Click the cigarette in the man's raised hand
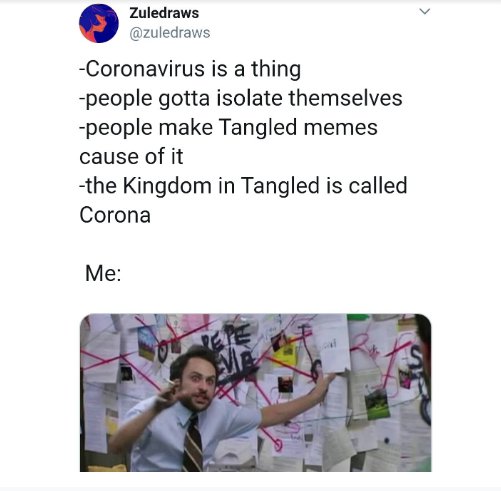Viewport: 501px width, 491px height. click(170, 382)
